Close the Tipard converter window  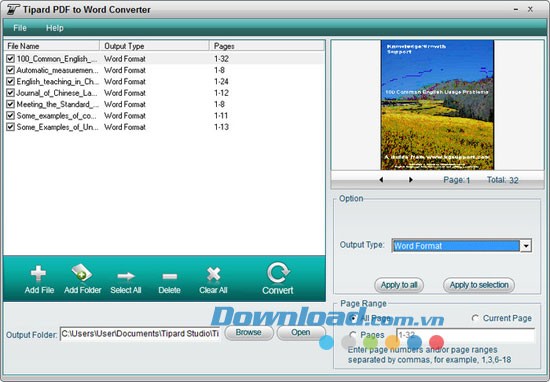point(530,9)
